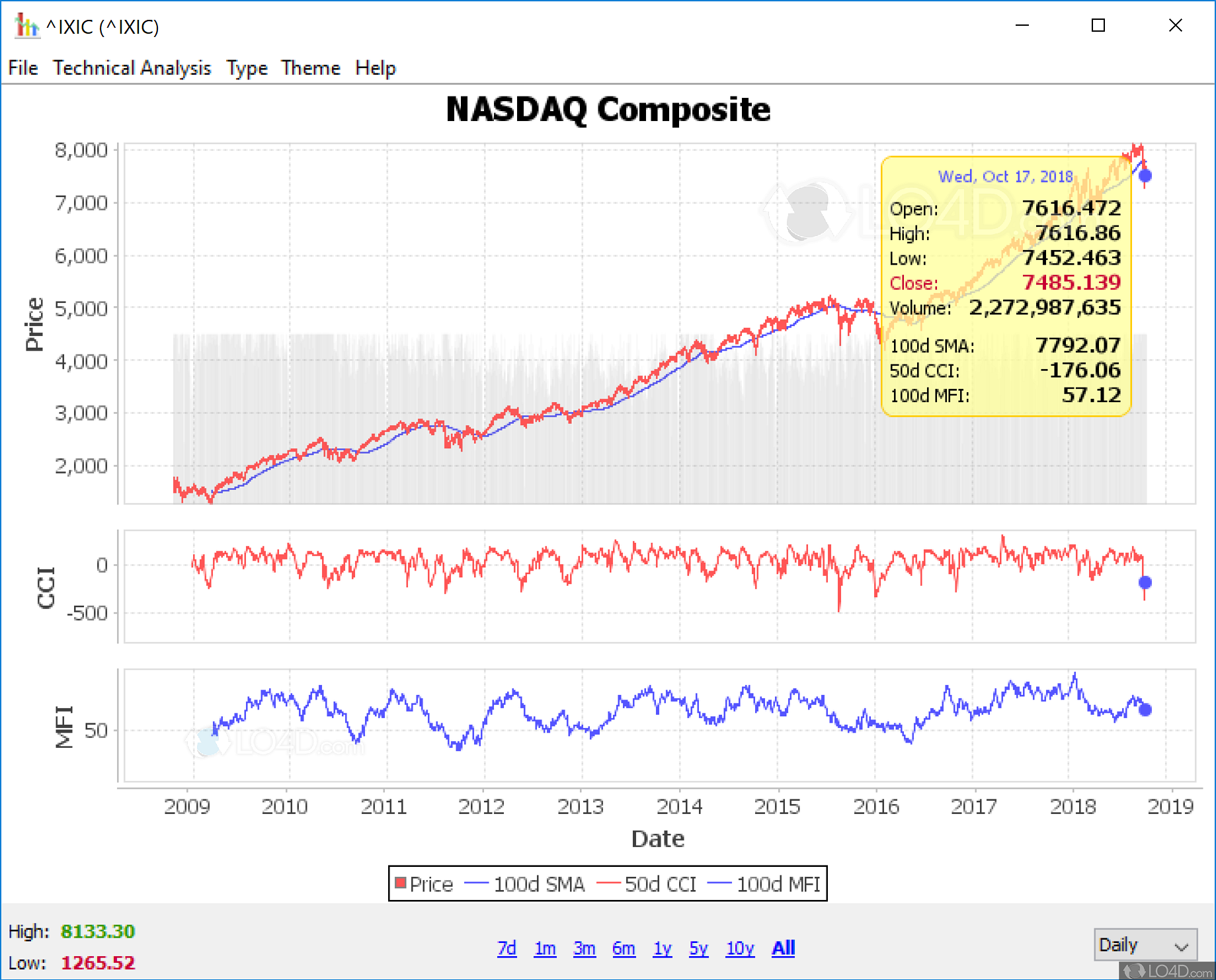Click the Close value 7485.139 in tooltip
Viewport: 1216px width, 980px height.
[1072, 282]
